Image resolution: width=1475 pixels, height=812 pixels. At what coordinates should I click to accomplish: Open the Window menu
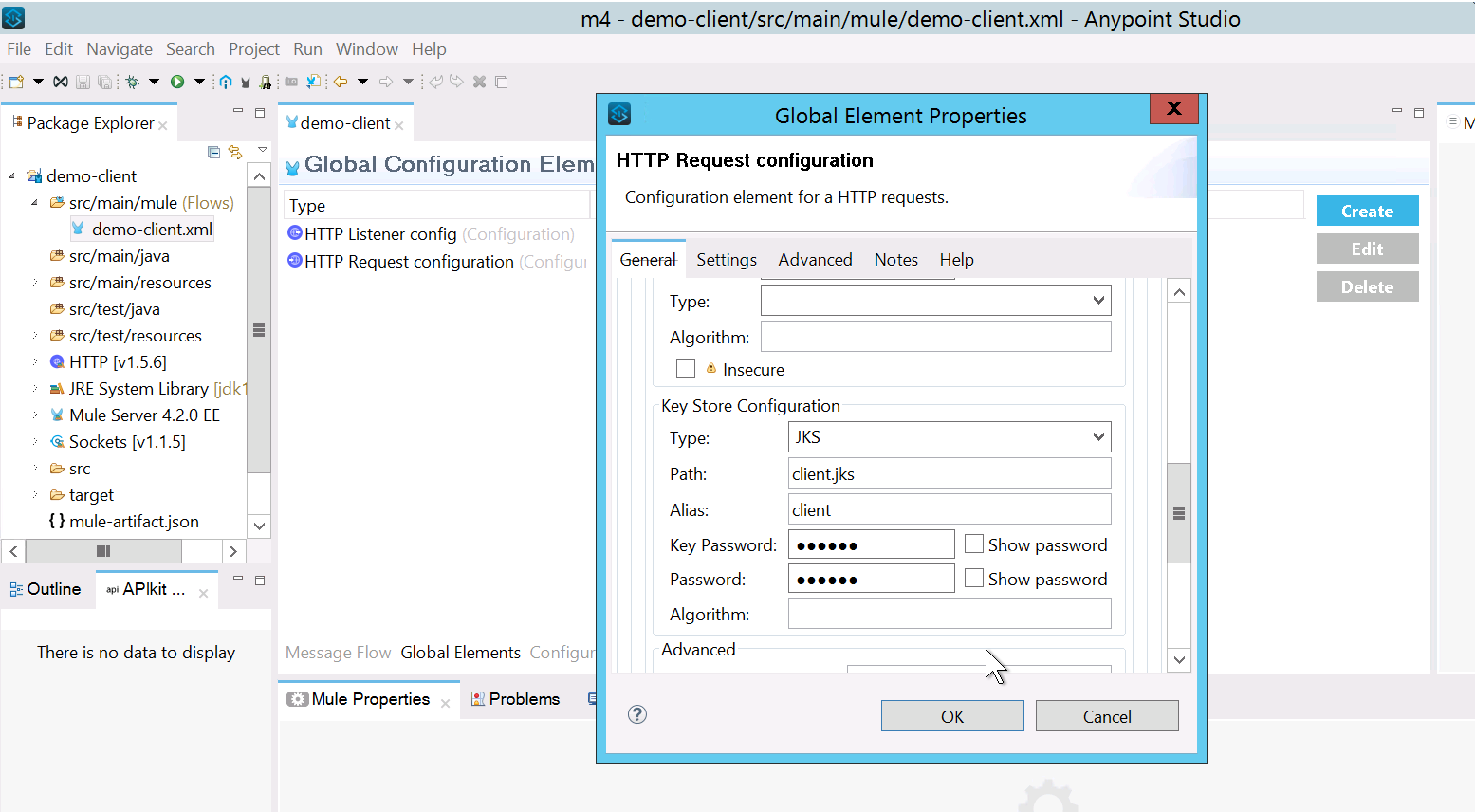click(367, 49)
